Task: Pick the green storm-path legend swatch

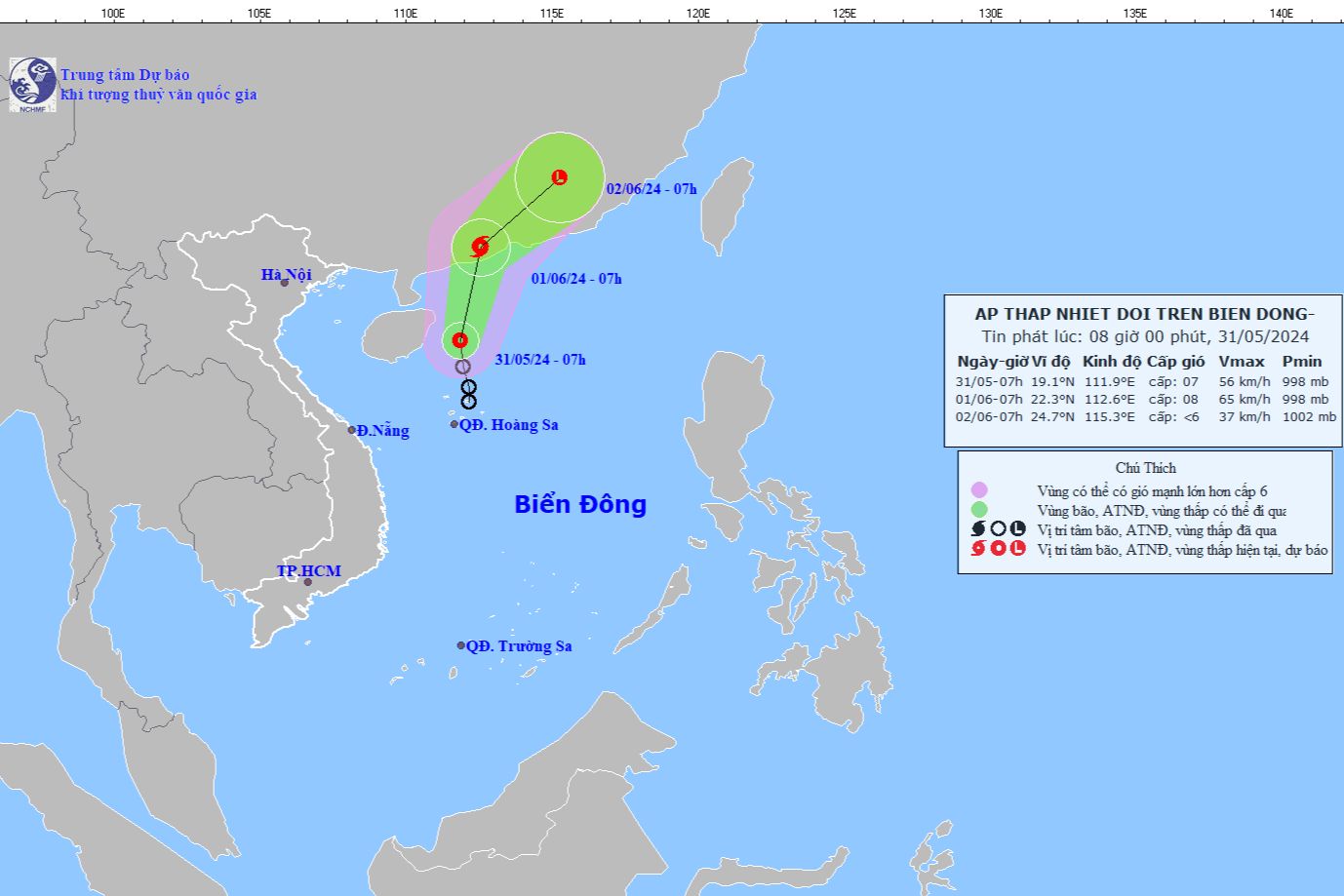Action: (979, 509)
